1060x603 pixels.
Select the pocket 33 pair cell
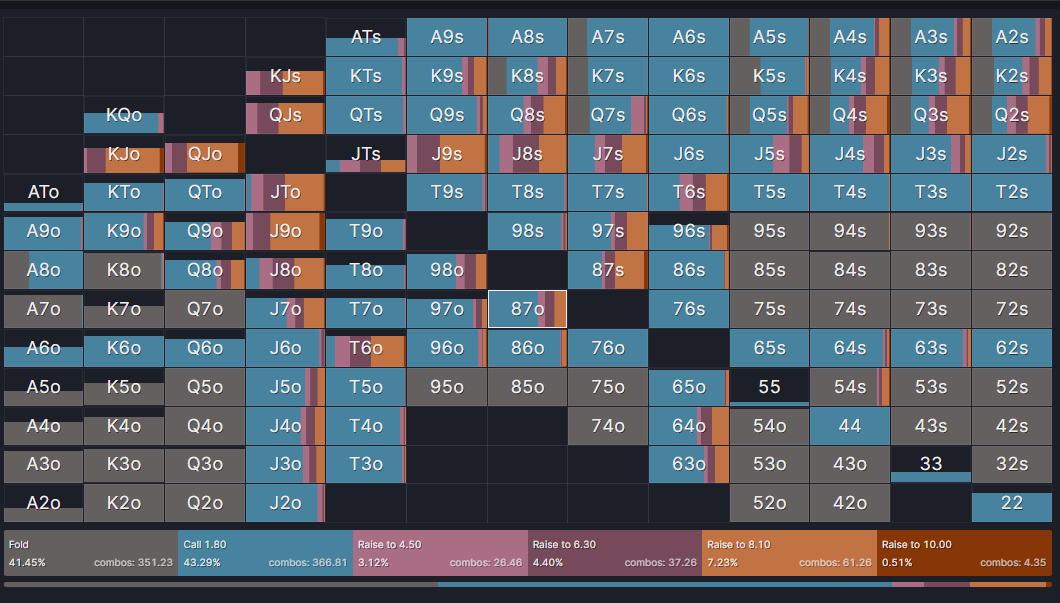pyautogui.click(x=931, y=464)
